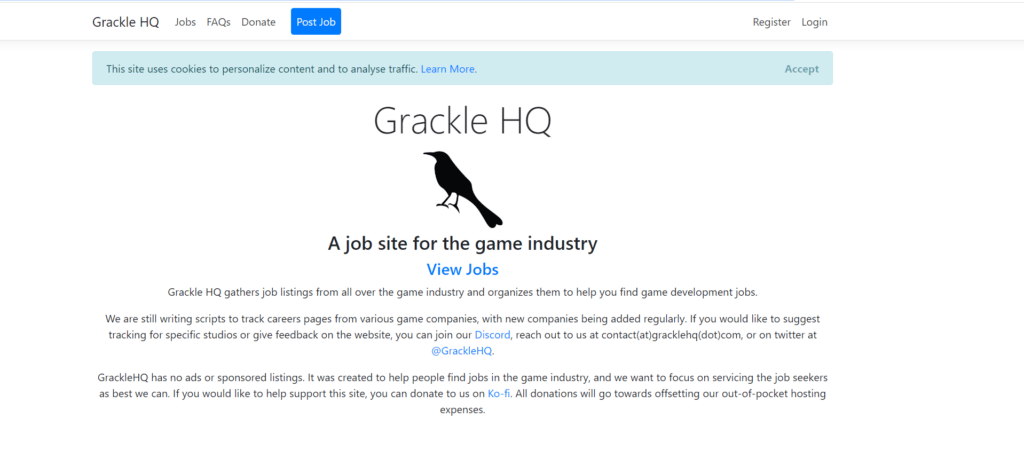Click the Grackle HQ brand logo text
Screen dimensions: 1024x474
pos(125,22)
